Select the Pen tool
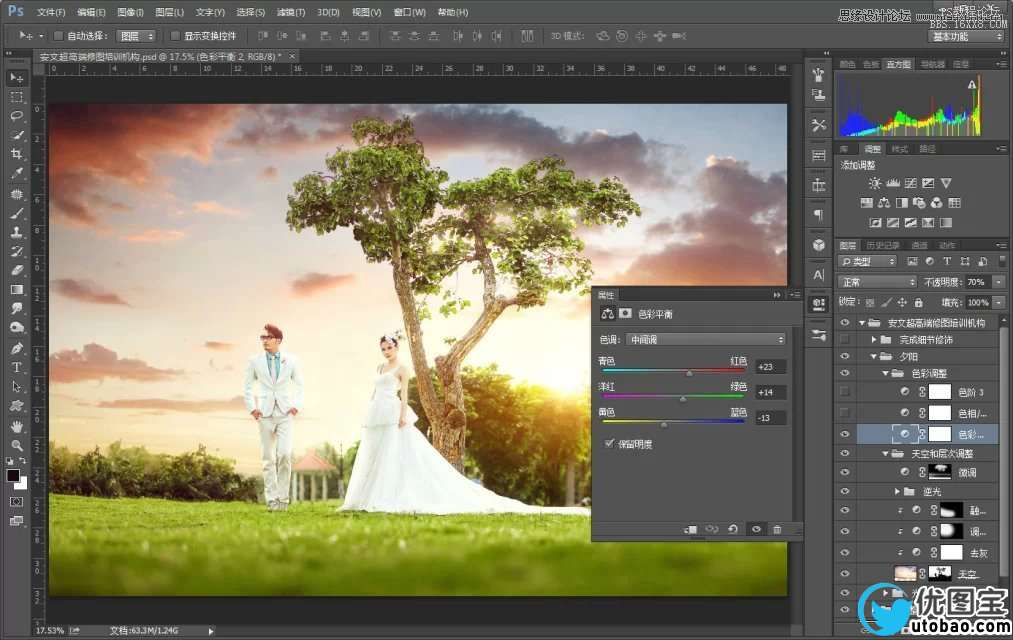Viewport: 1013px width, 640px height. (x=17, y=349)
